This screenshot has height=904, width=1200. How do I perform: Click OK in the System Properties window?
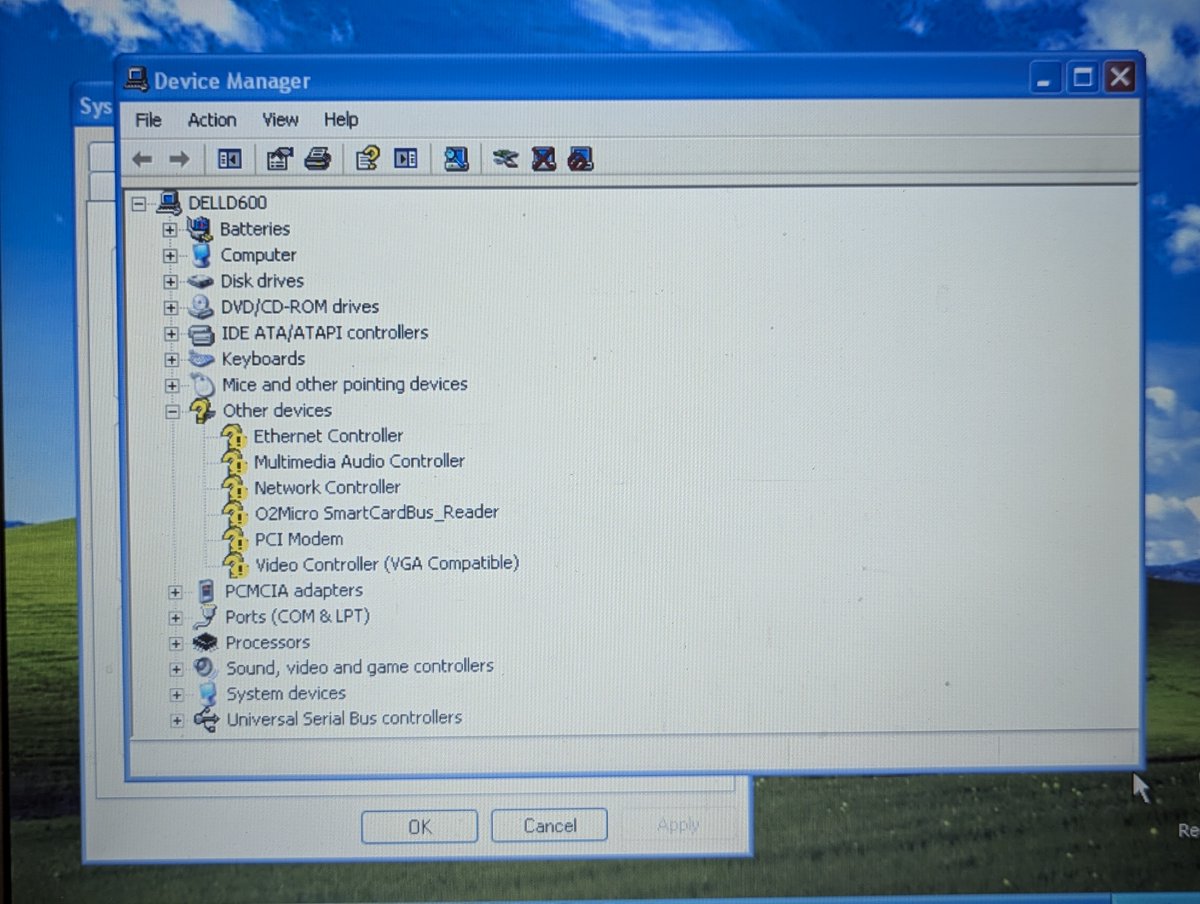tap(419, 826)
